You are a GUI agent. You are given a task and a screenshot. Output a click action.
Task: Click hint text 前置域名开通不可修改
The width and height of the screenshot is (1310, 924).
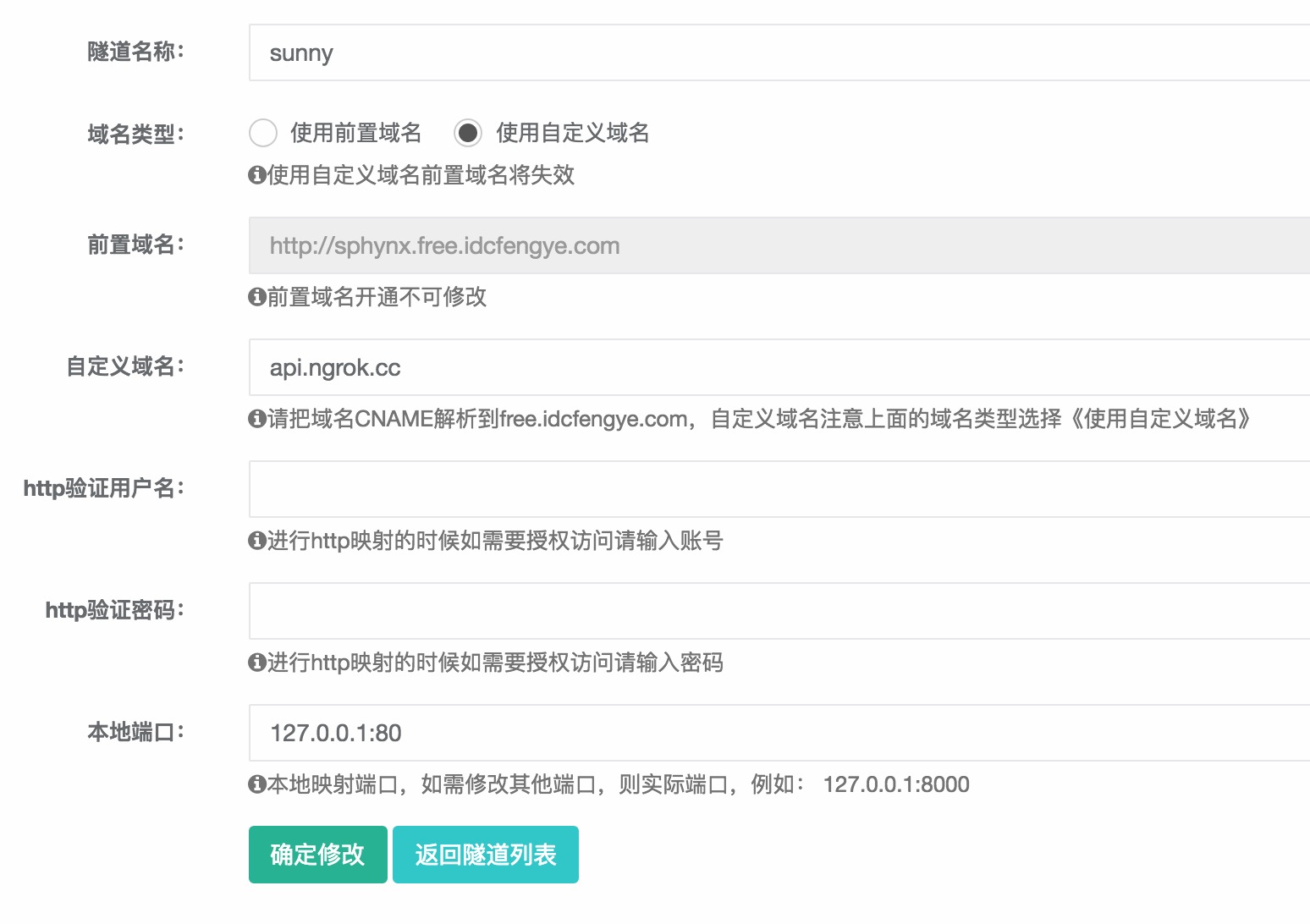pyautogui.click(x=377, y=297)
